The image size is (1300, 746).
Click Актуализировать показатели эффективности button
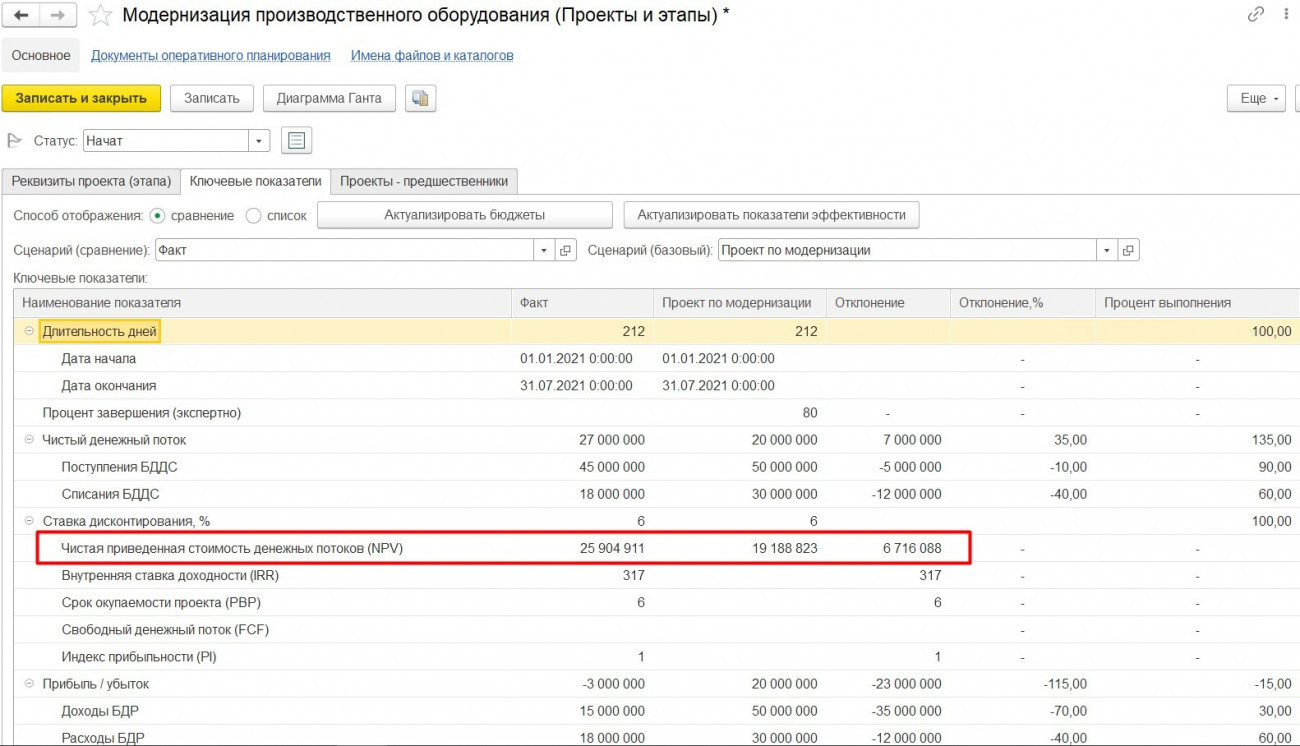[771, 215]
